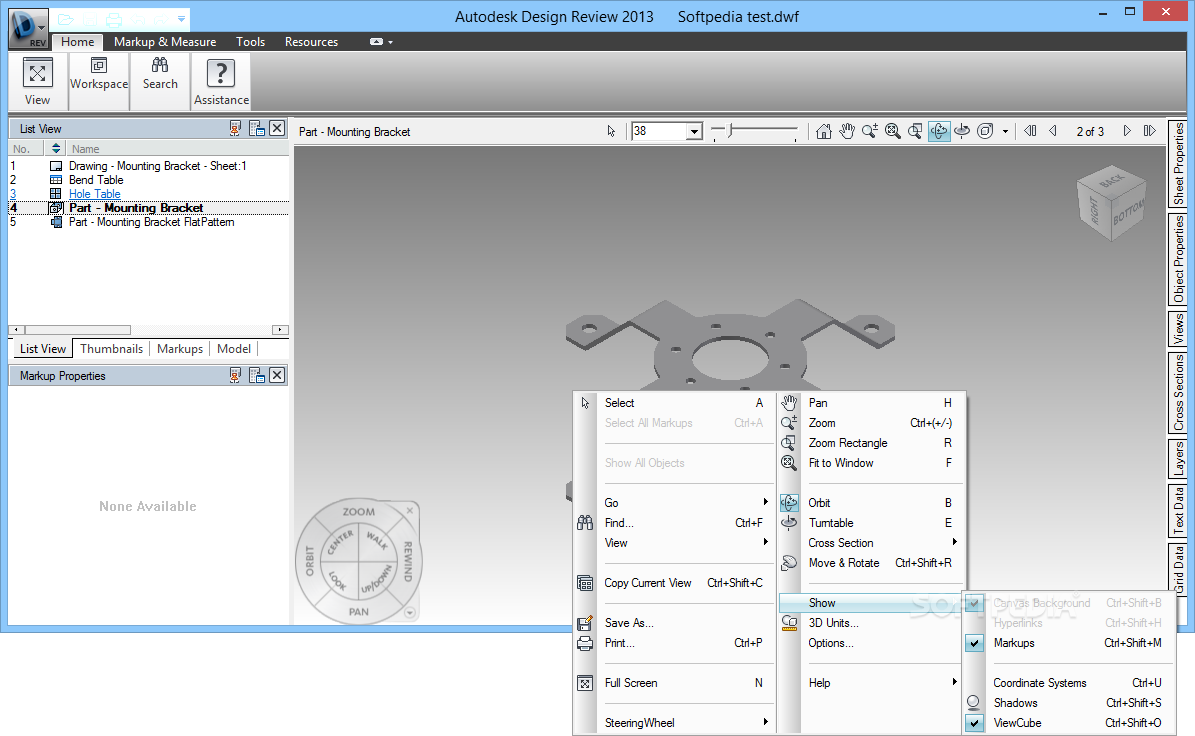The width and height of the screenshot is (1195, 736).
Task: Choose Find... from the context menu
Action: pyautogui.click(x=675, y=523)
